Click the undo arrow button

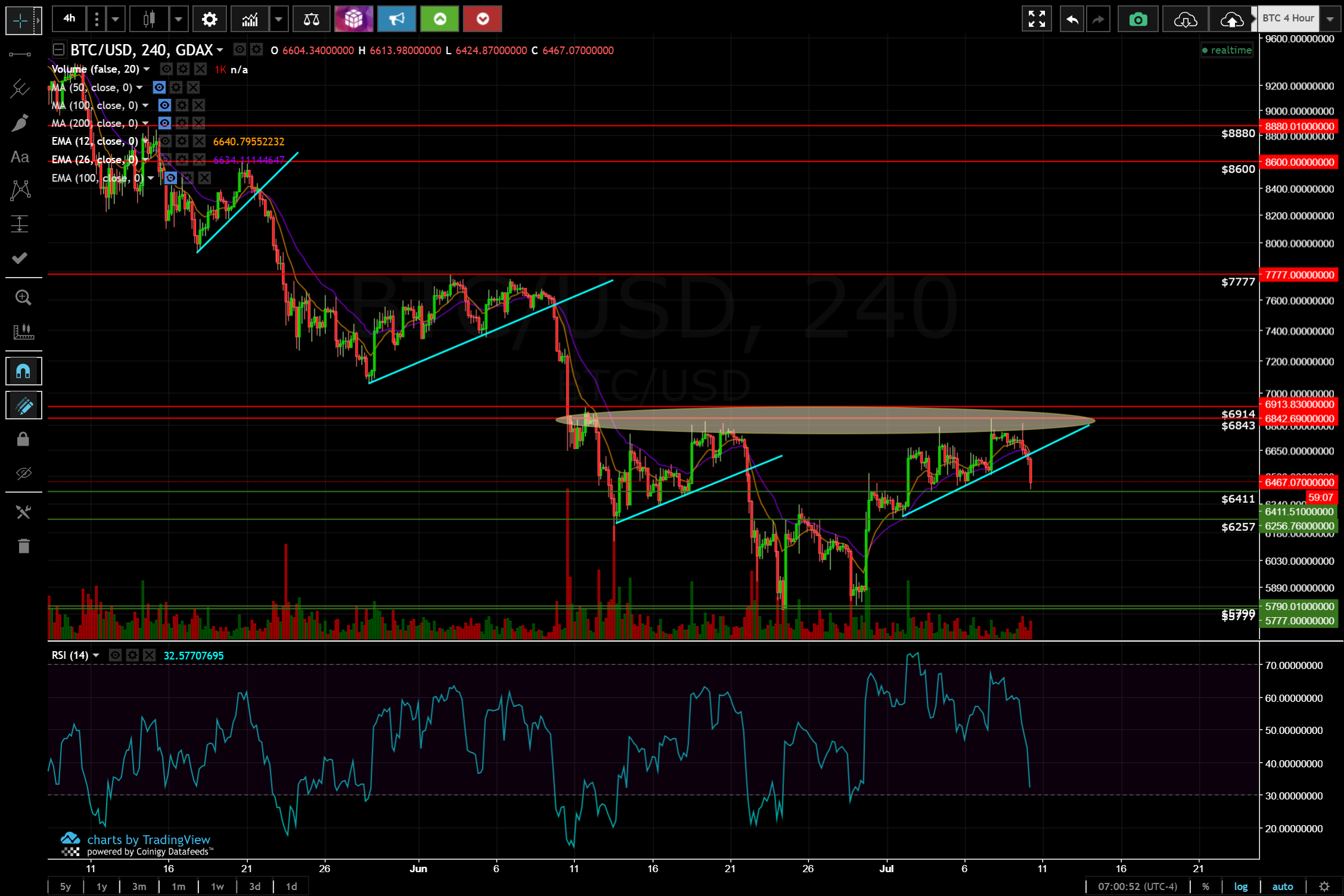pyautogui.click(x=1072, y=20)
